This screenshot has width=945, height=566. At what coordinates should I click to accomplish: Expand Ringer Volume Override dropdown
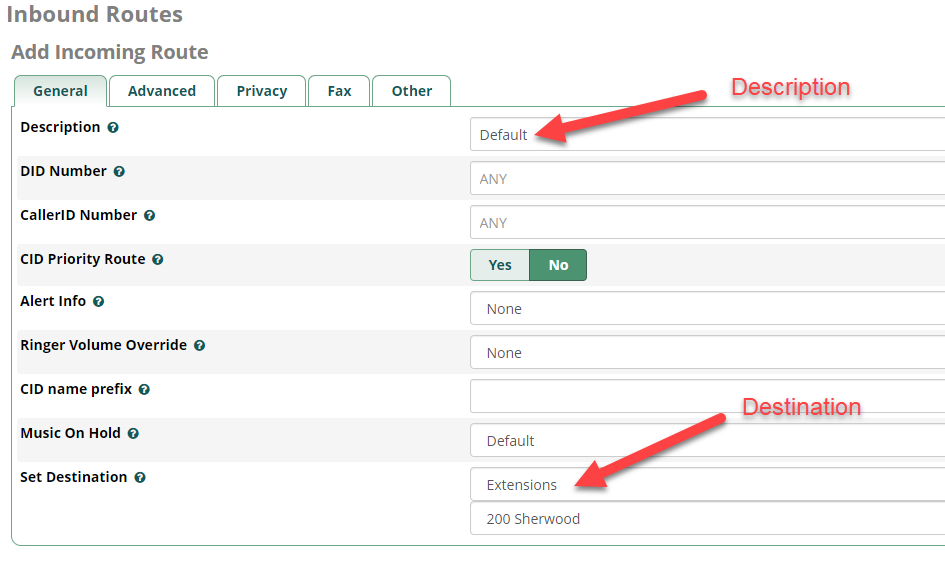pyautogui.click(x=708, y=353)
